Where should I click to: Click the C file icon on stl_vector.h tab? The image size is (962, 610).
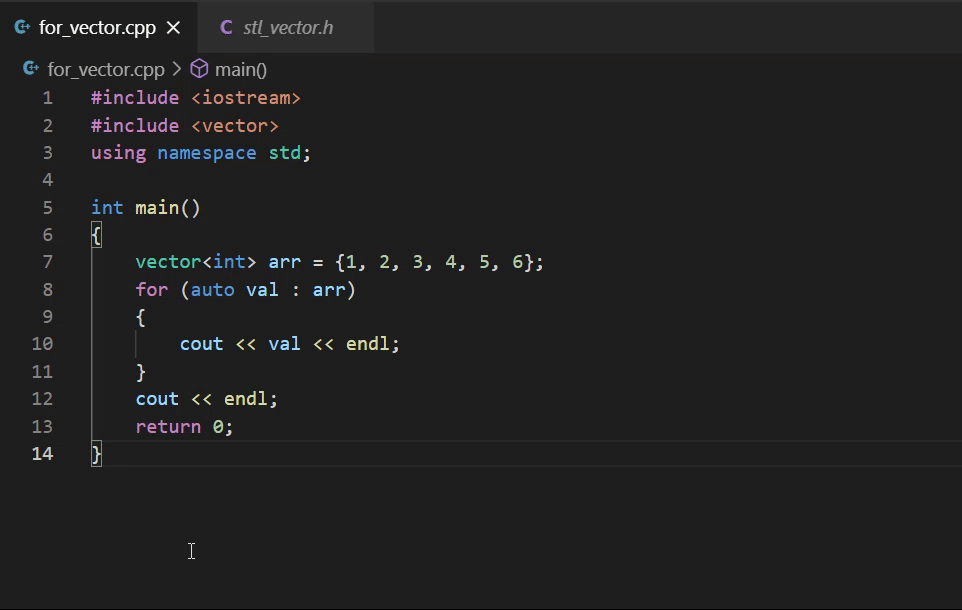click(226, 28)
